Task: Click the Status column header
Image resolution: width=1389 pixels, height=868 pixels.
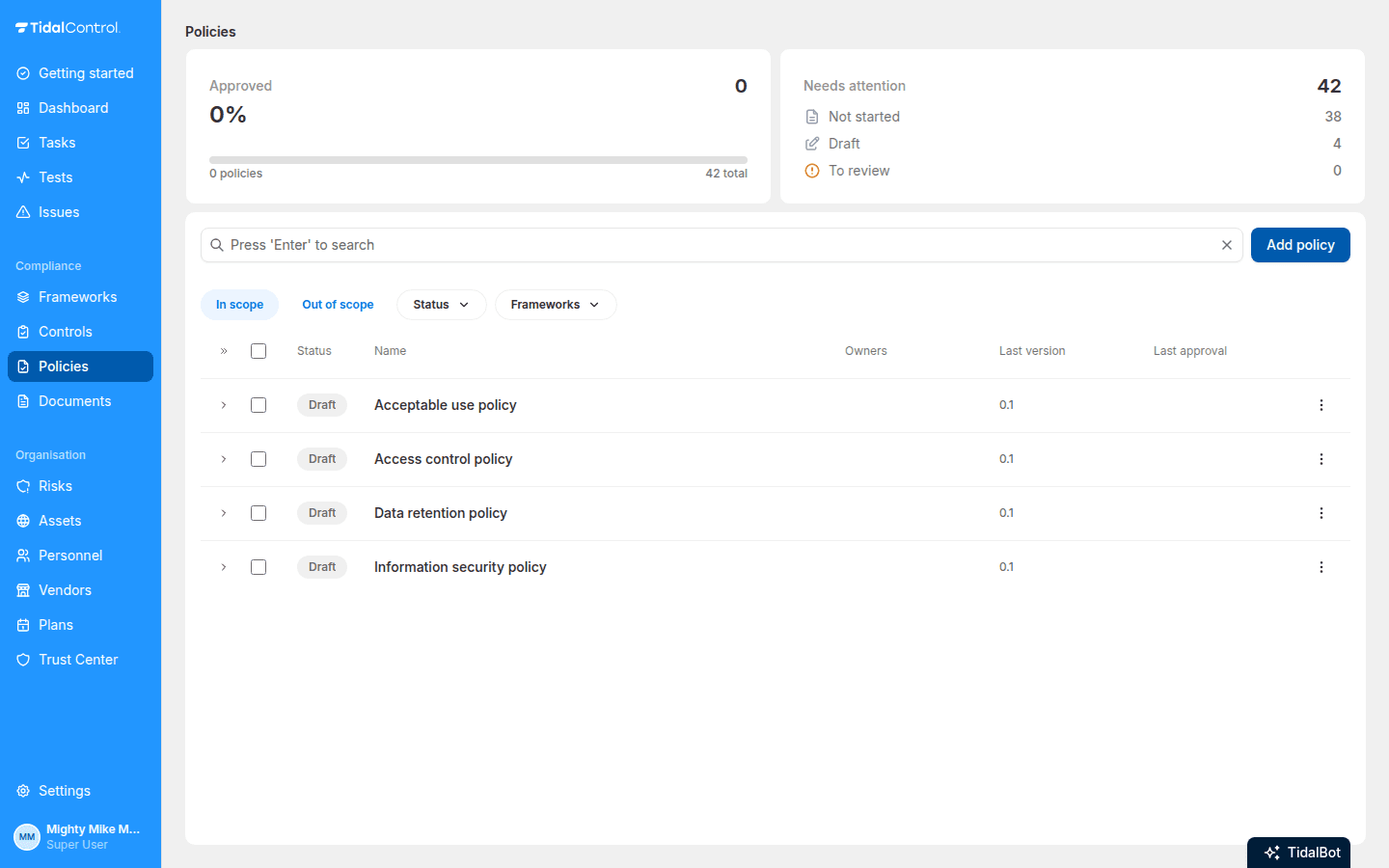Action: [x=314, y=351]
